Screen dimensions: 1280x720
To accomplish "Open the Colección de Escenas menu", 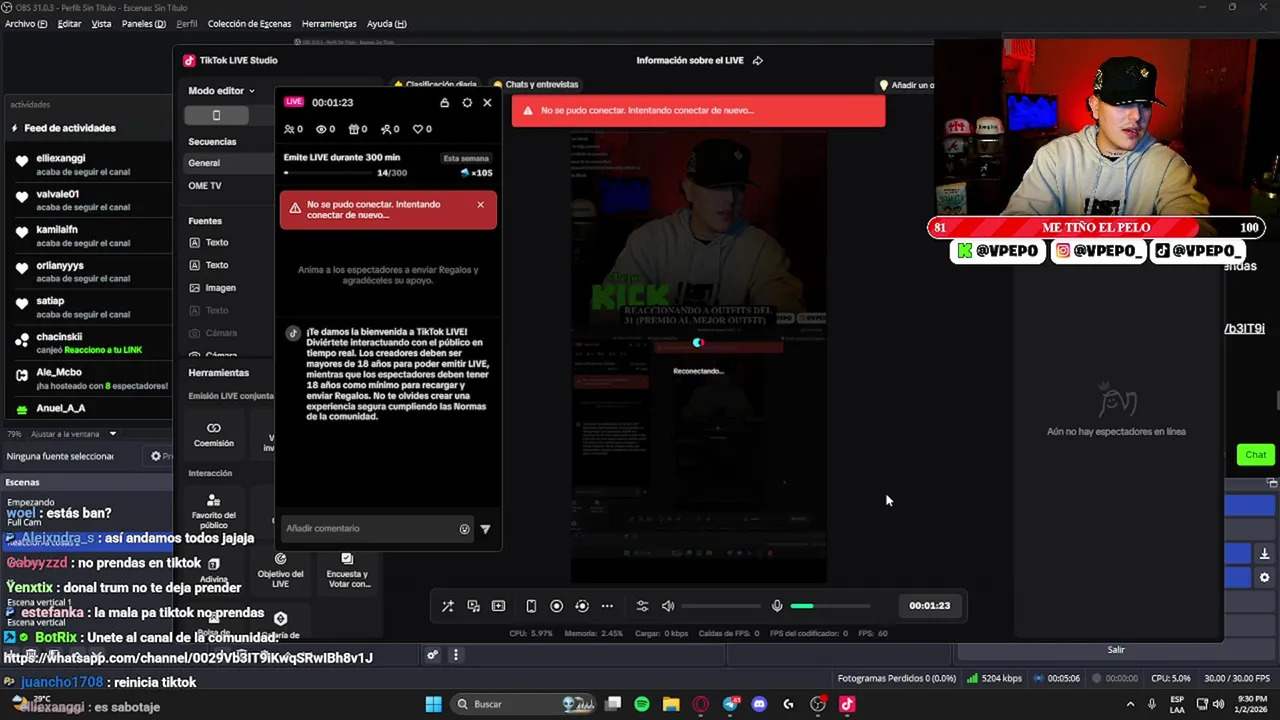I will tap(249, 24).
